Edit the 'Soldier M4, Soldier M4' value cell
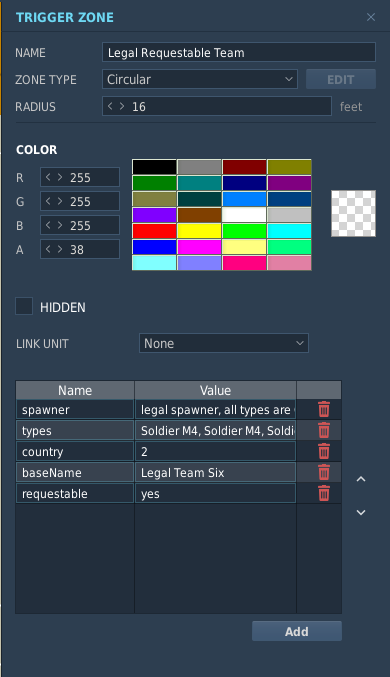This screenshot has width=390, height=677. tap(215, 430)
